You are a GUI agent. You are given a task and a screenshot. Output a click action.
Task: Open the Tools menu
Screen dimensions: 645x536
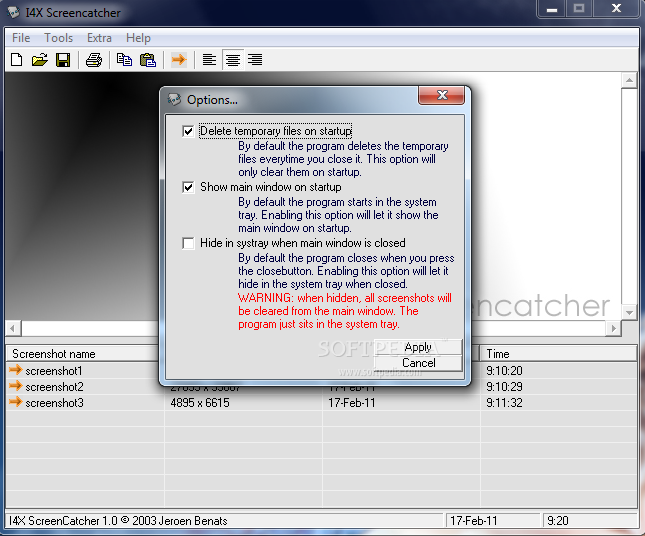pos(58,38)
